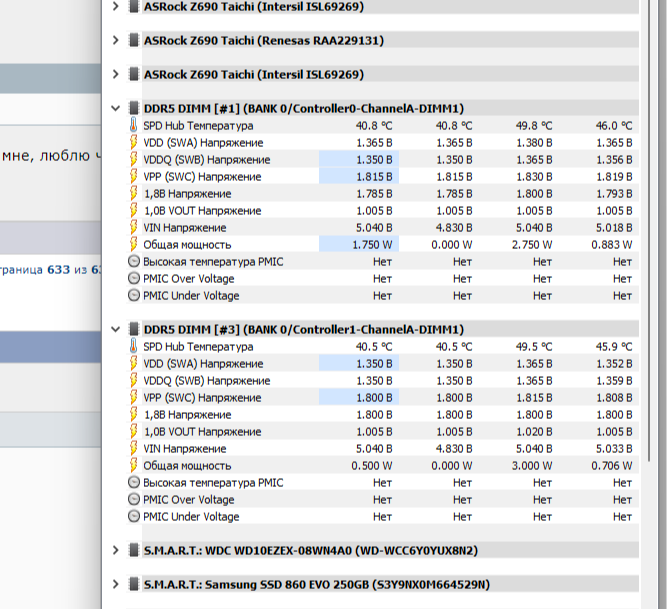
Task: Collapse the DDR5 DIMM [#1] sensor group
Action: click(116, 108)
